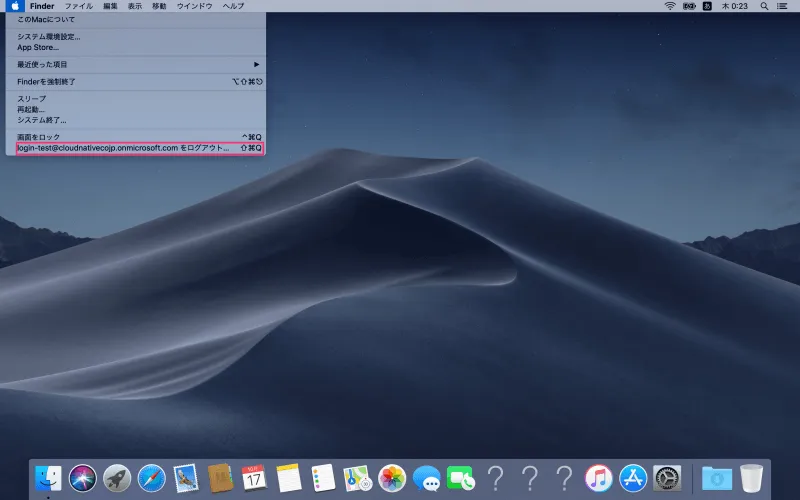Open the ファイル menu in menu bar
The height and width of the screenshot is (500, 800).
(x=79, y=6)
